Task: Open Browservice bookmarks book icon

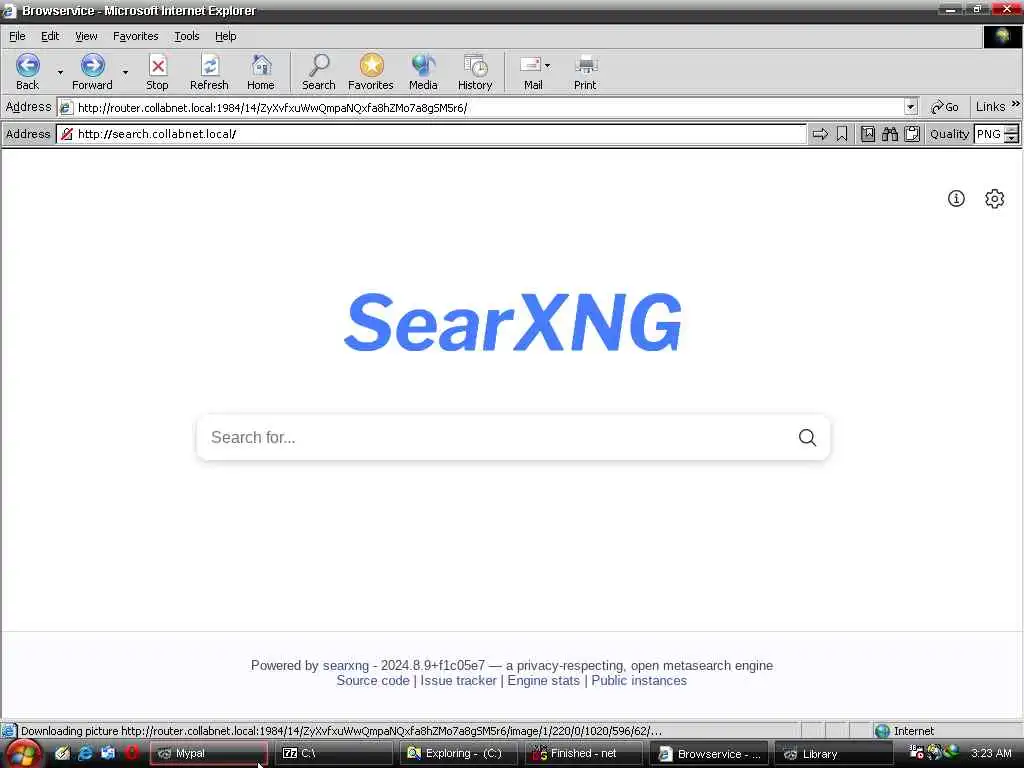Action: (868, 134)
